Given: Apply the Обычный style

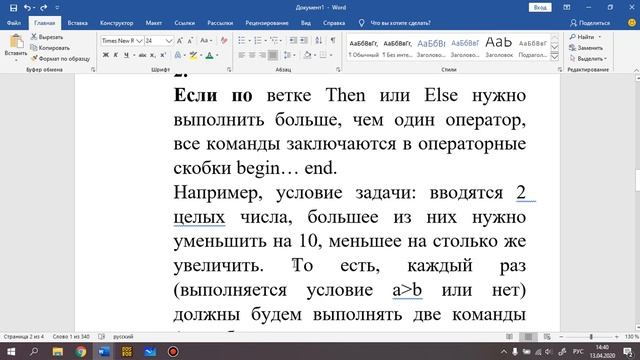Looking at the screenshot, I should [x=363, y=48].
